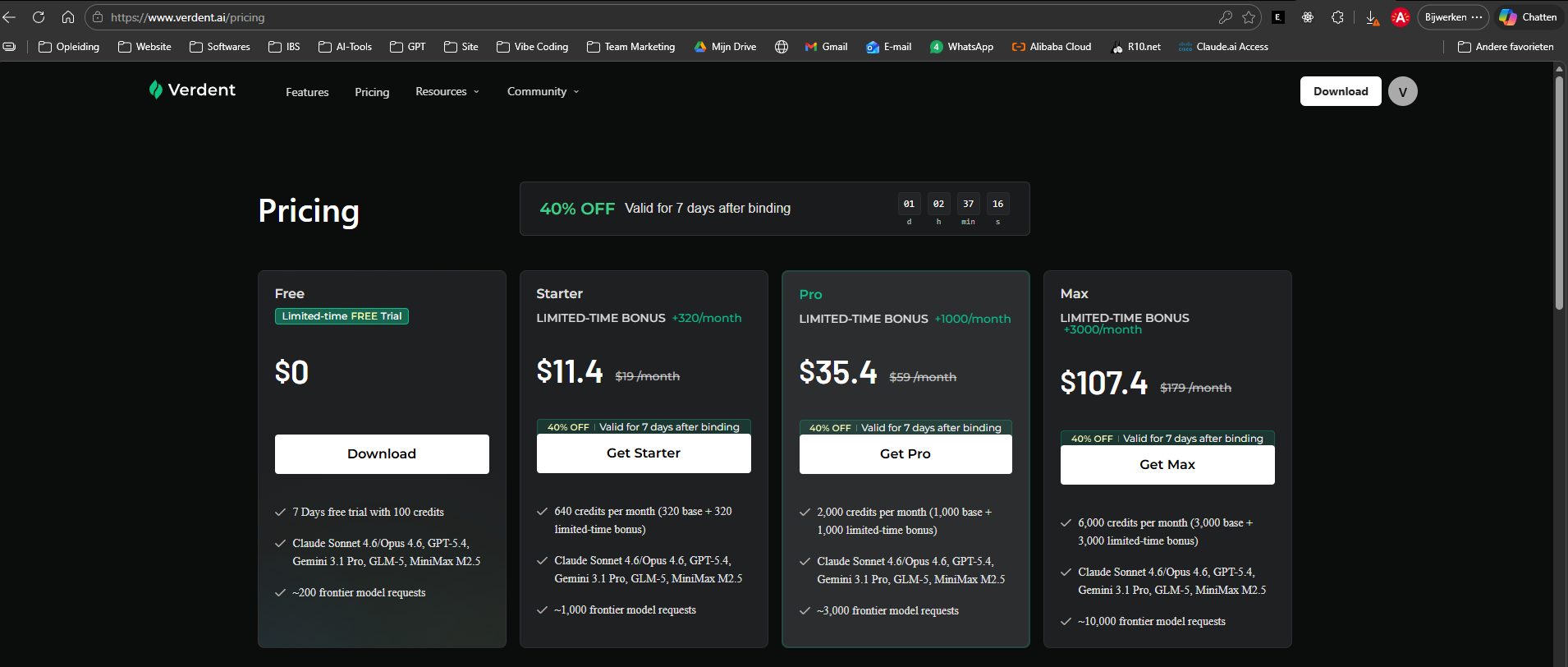
Task: Click Download on the Free plan
Action: coord(382,454)
